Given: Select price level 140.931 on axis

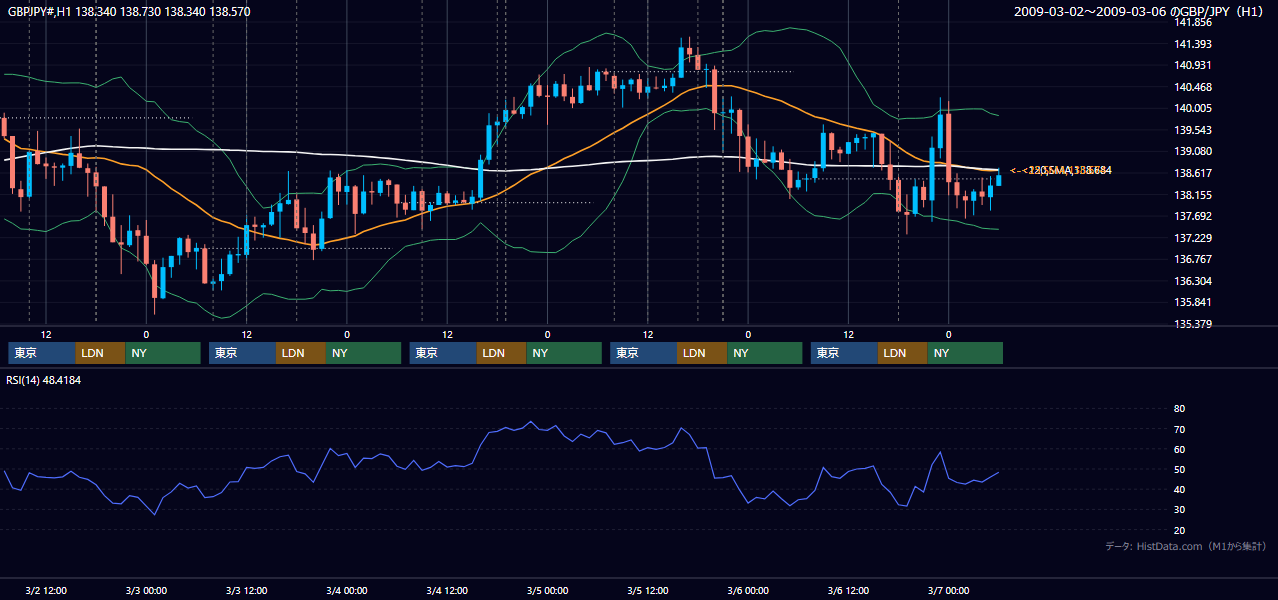Looking at the screenshot, I should pyautogui.click(x=1194, y=65).
